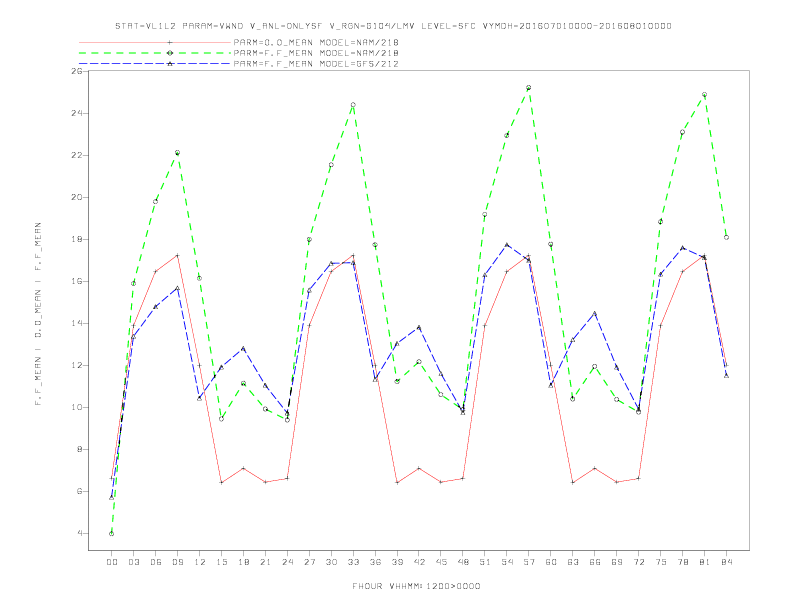Click x-axis tick label 63
This screenshot has height=612, width=792.
573,562
